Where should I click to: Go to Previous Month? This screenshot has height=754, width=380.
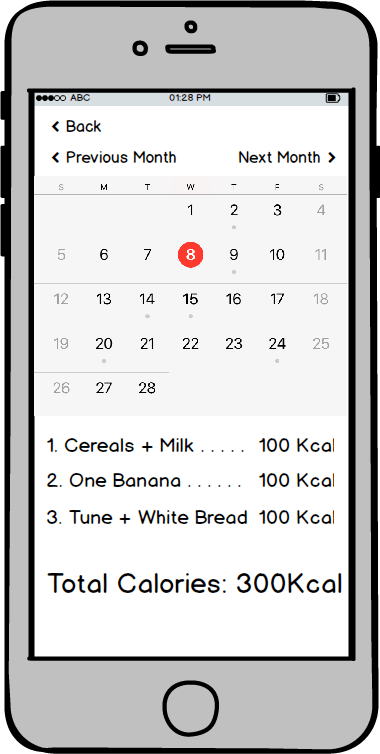tap(114, 157)
